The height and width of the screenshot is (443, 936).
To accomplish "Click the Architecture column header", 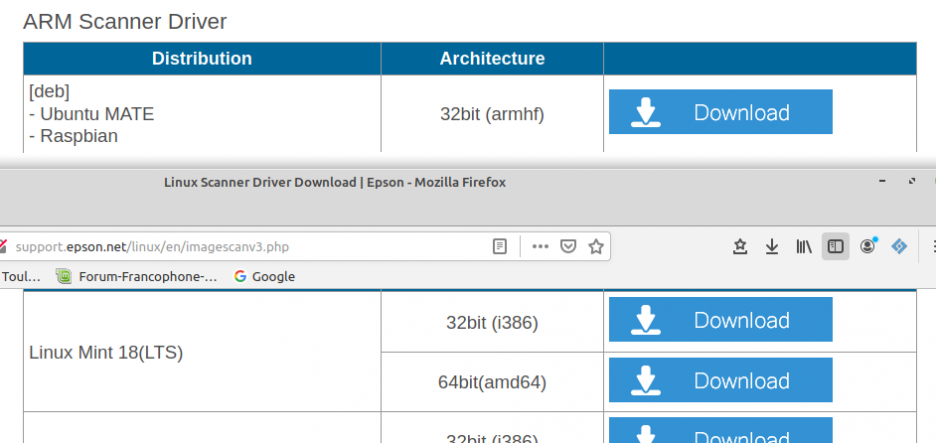I will (492, 58).
